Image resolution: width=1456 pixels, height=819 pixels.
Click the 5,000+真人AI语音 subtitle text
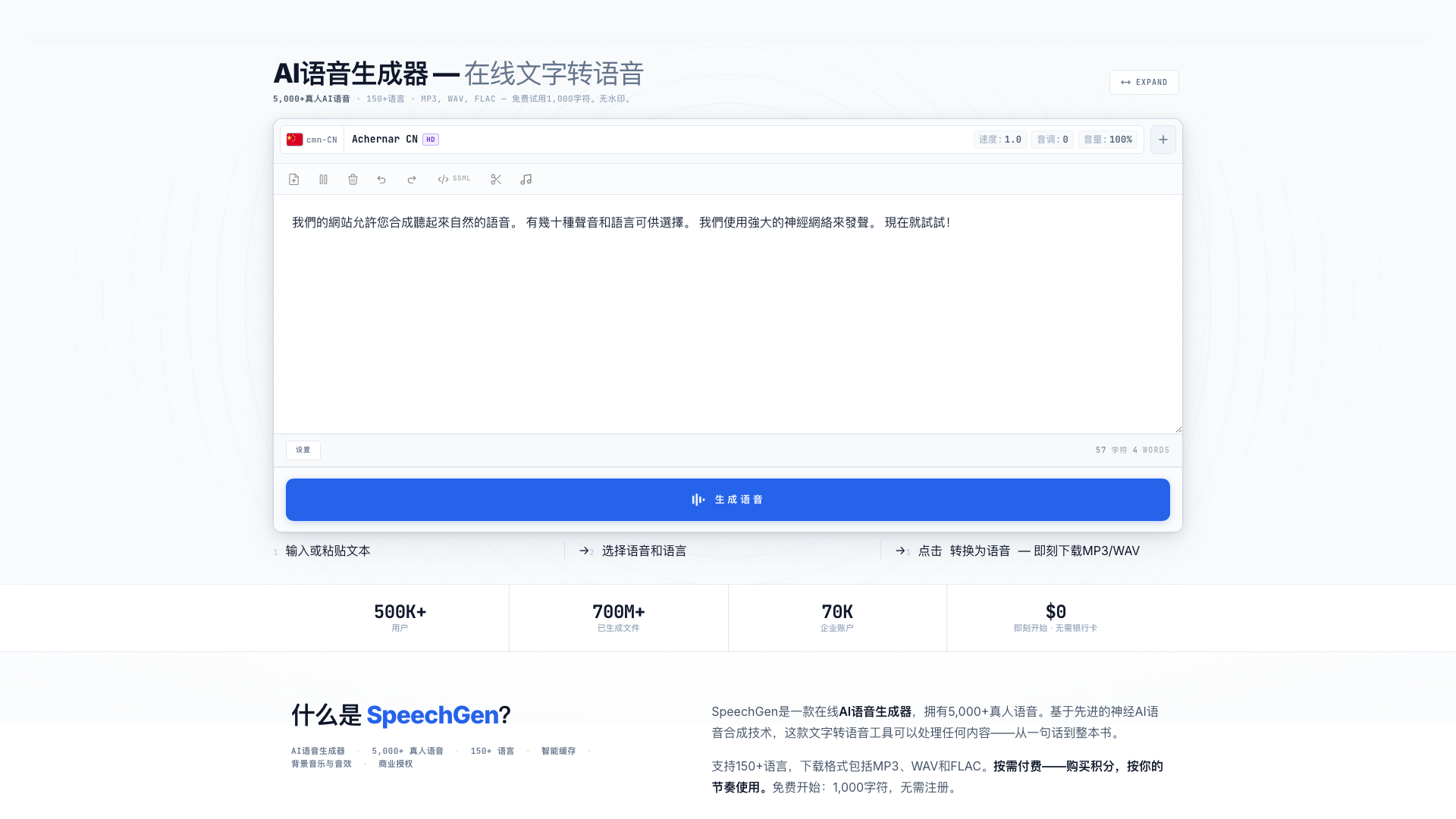point(312,99)
